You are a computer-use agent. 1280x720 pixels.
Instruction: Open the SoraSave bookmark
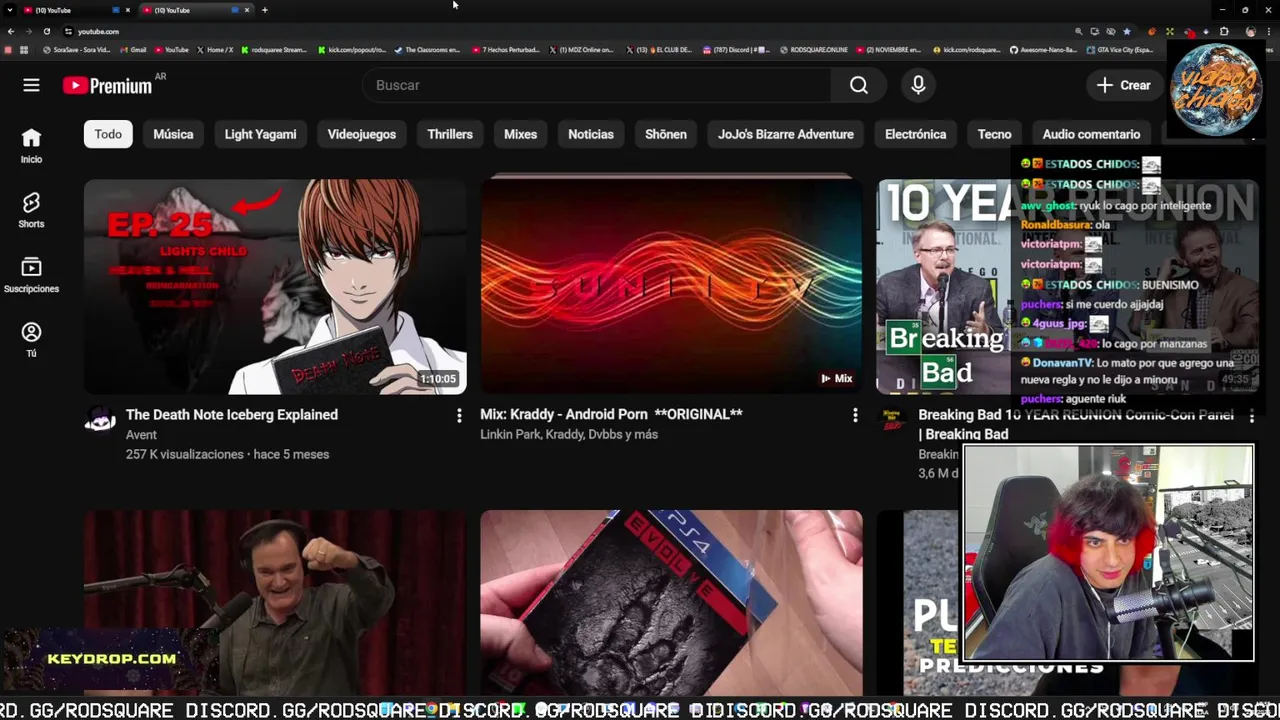pyautogui.click(x=77, y=49)
